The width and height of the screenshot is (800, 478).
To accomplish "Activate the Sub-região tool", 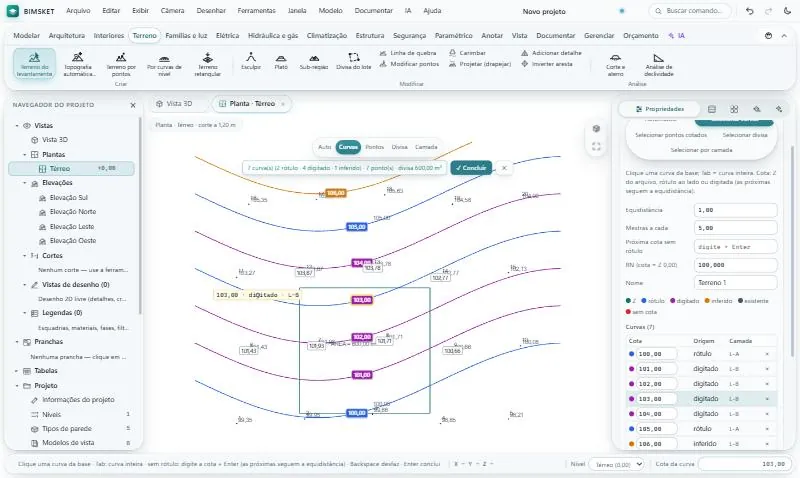I will pyautogui.click(x=314, y=61).
